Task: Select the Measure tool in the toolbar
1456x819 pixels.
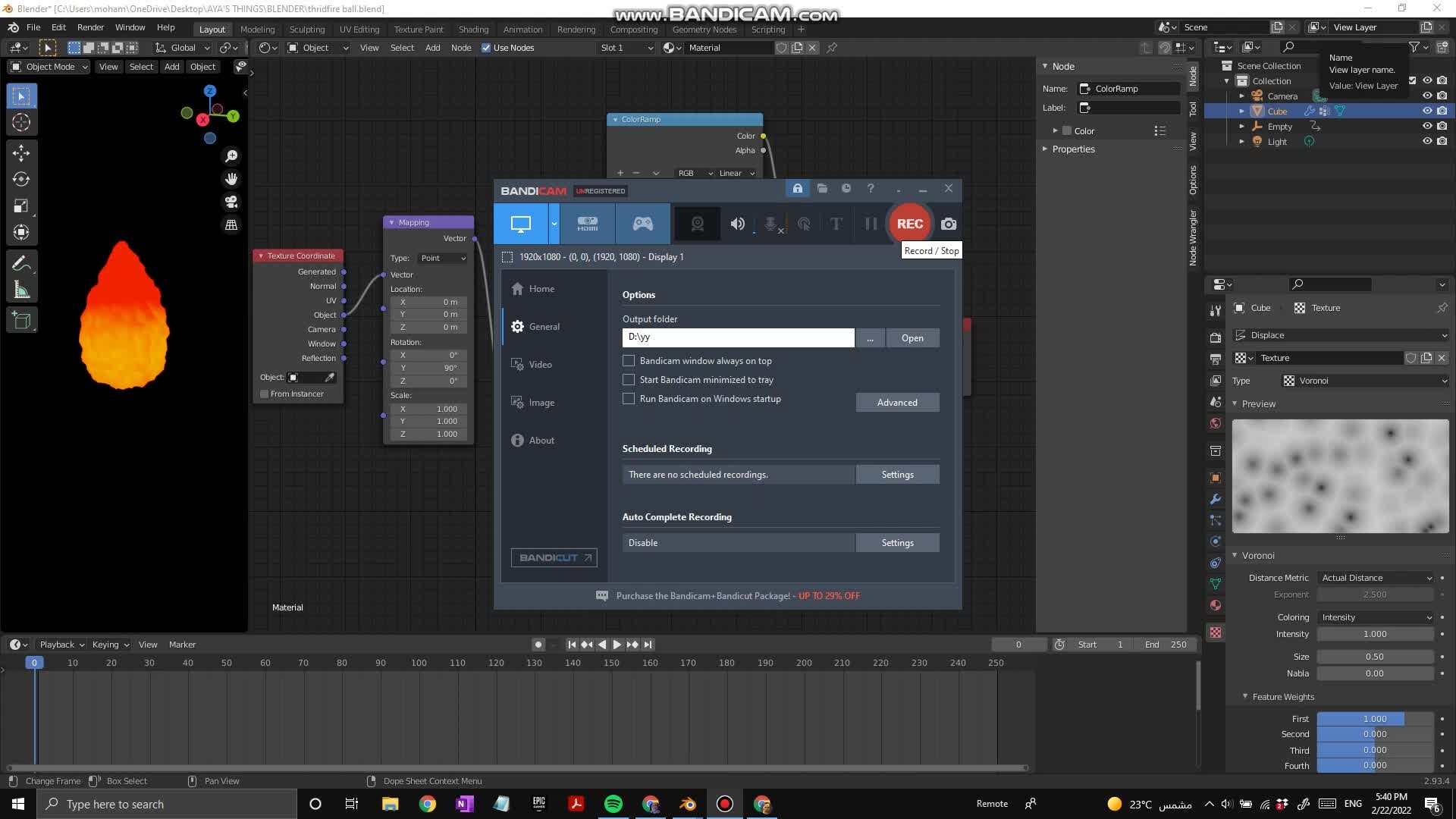Action: coord(21,289)
